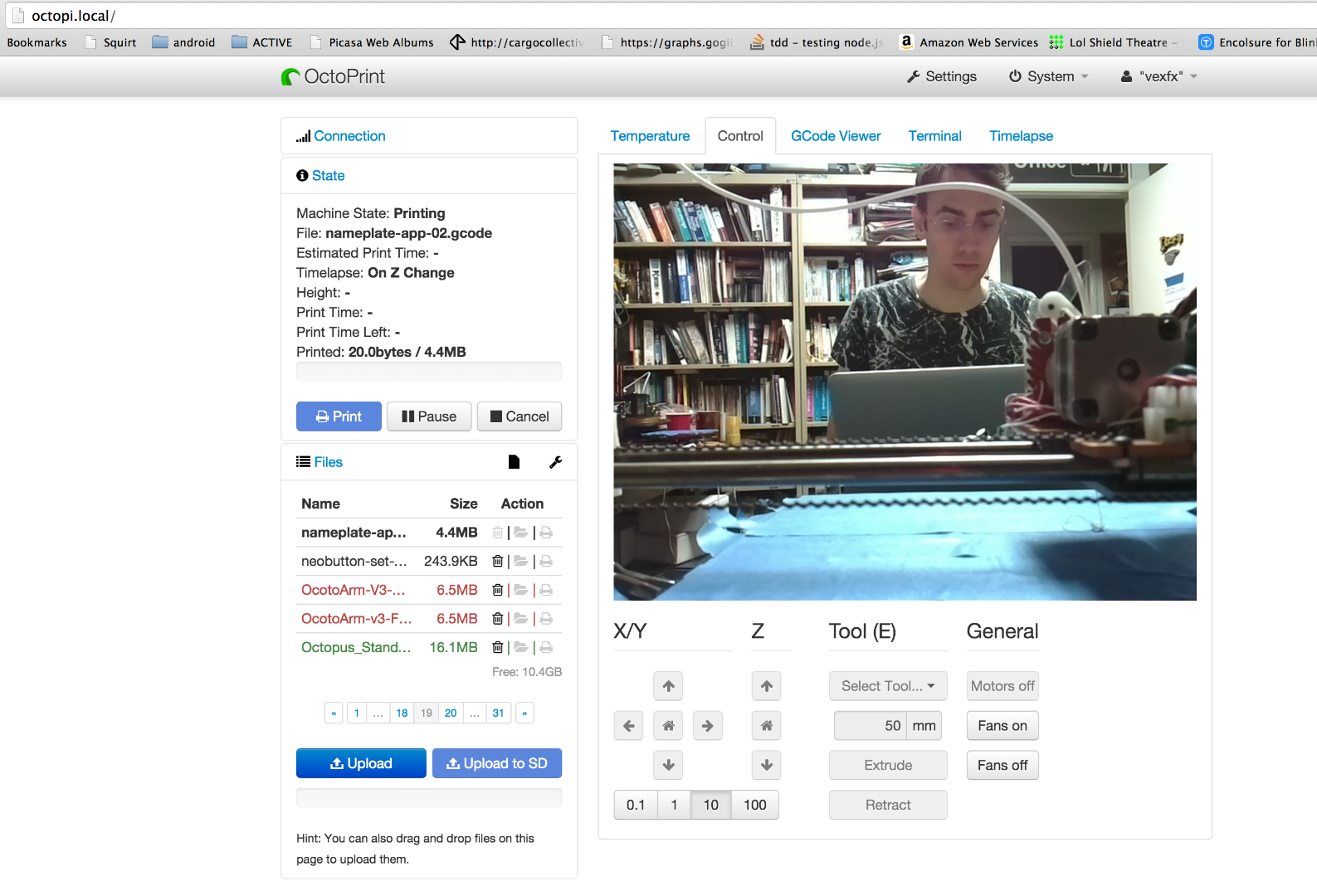Lower Z axis with down arrow

pos(767,765)
